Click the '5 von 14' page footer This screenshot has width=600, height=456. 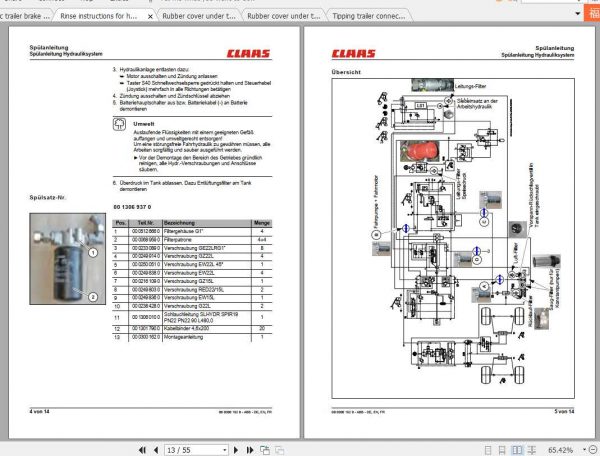pyautogui.click(x=564, y=412)
